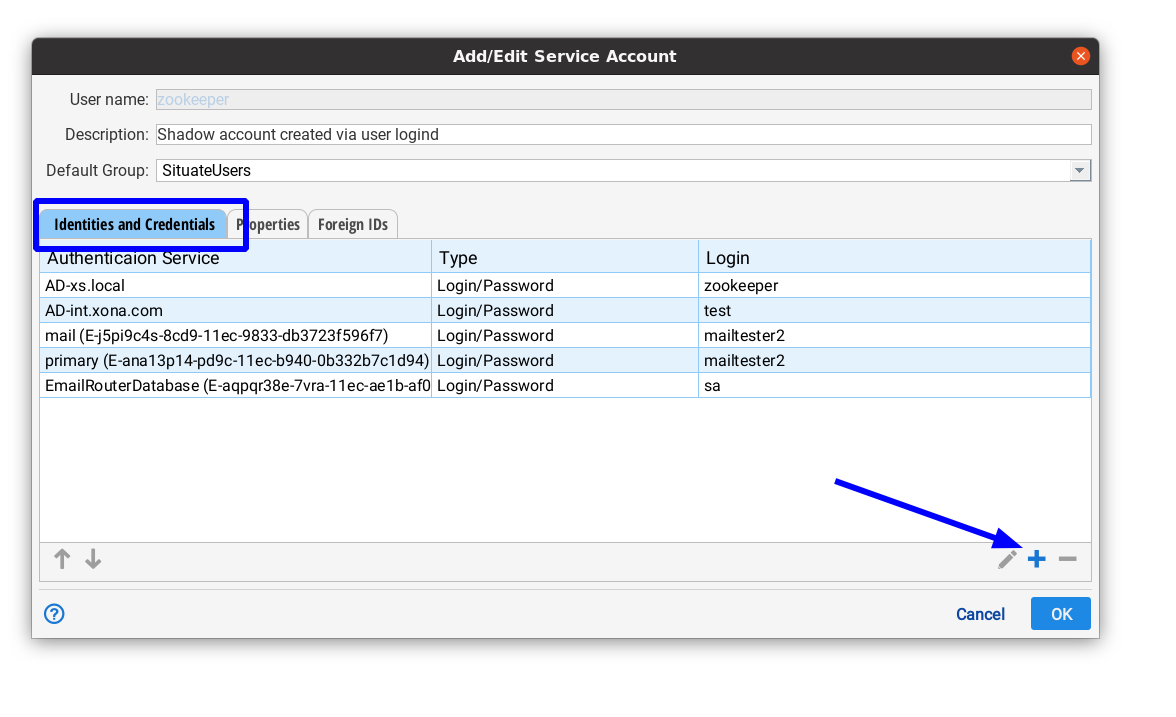
Task: Close the Add/Edit Service Account dialog
Action: tap(1080, 56)
